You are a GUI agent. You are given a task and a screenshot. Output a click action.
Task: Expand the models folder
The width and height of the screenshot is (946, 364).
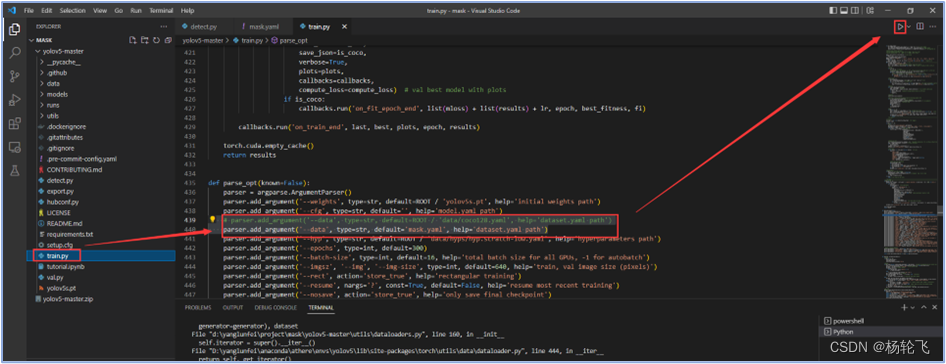click(x=57, y=94)
